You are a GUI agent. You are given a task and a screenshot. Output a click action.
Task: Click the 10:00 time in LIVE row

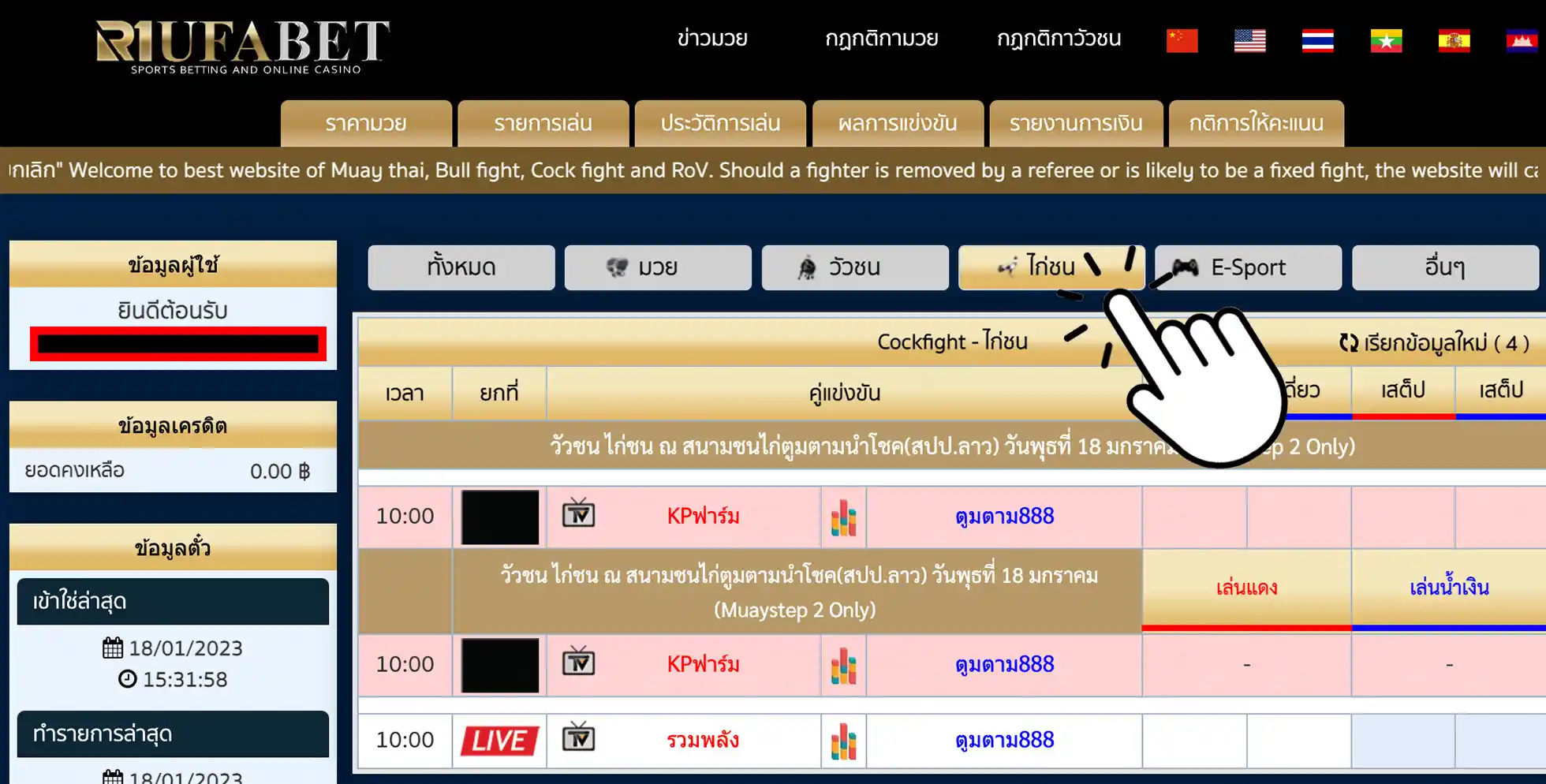pos(405,740)
